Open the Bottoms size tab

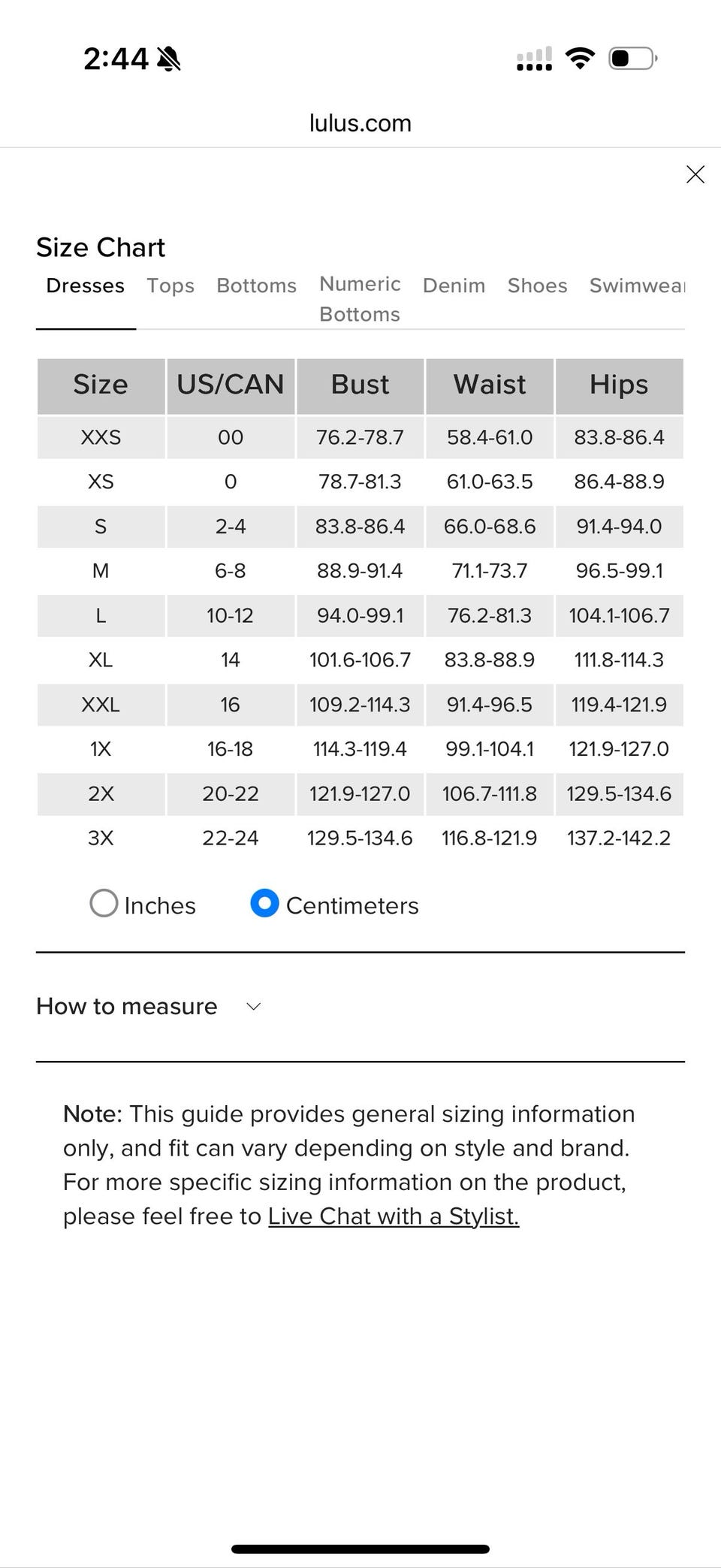pos(256,286)
